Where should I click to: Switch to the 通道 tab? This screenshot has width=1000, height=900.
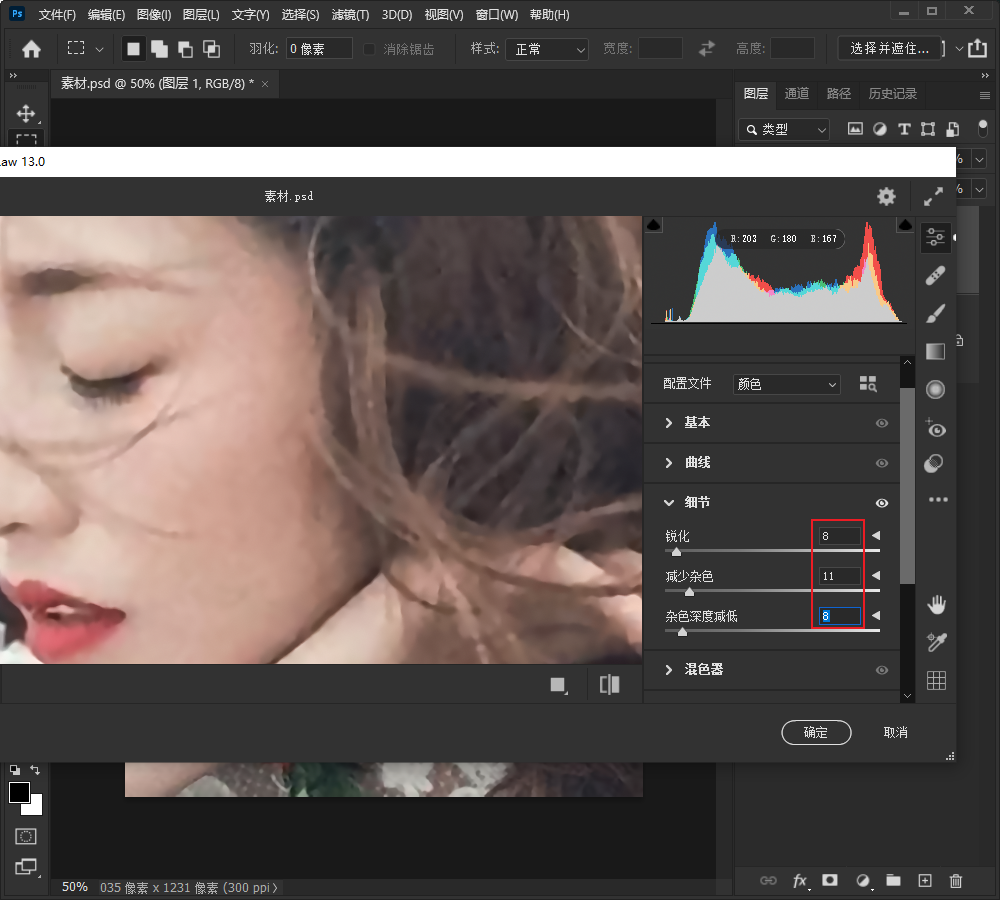(797, 94)
